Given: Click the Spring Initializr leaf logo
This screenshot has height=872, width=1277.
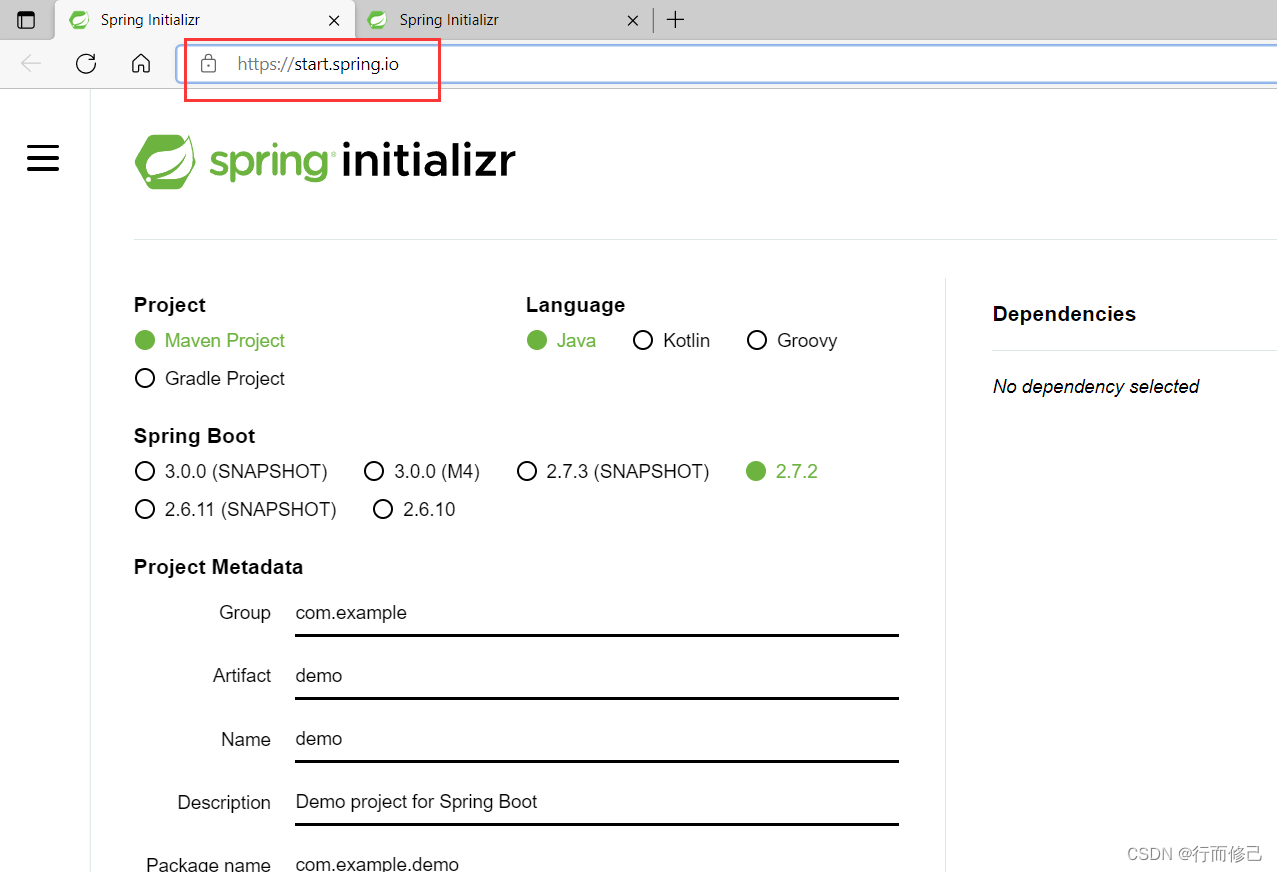Looking at the screenshot, I should [x=165, y=160].
